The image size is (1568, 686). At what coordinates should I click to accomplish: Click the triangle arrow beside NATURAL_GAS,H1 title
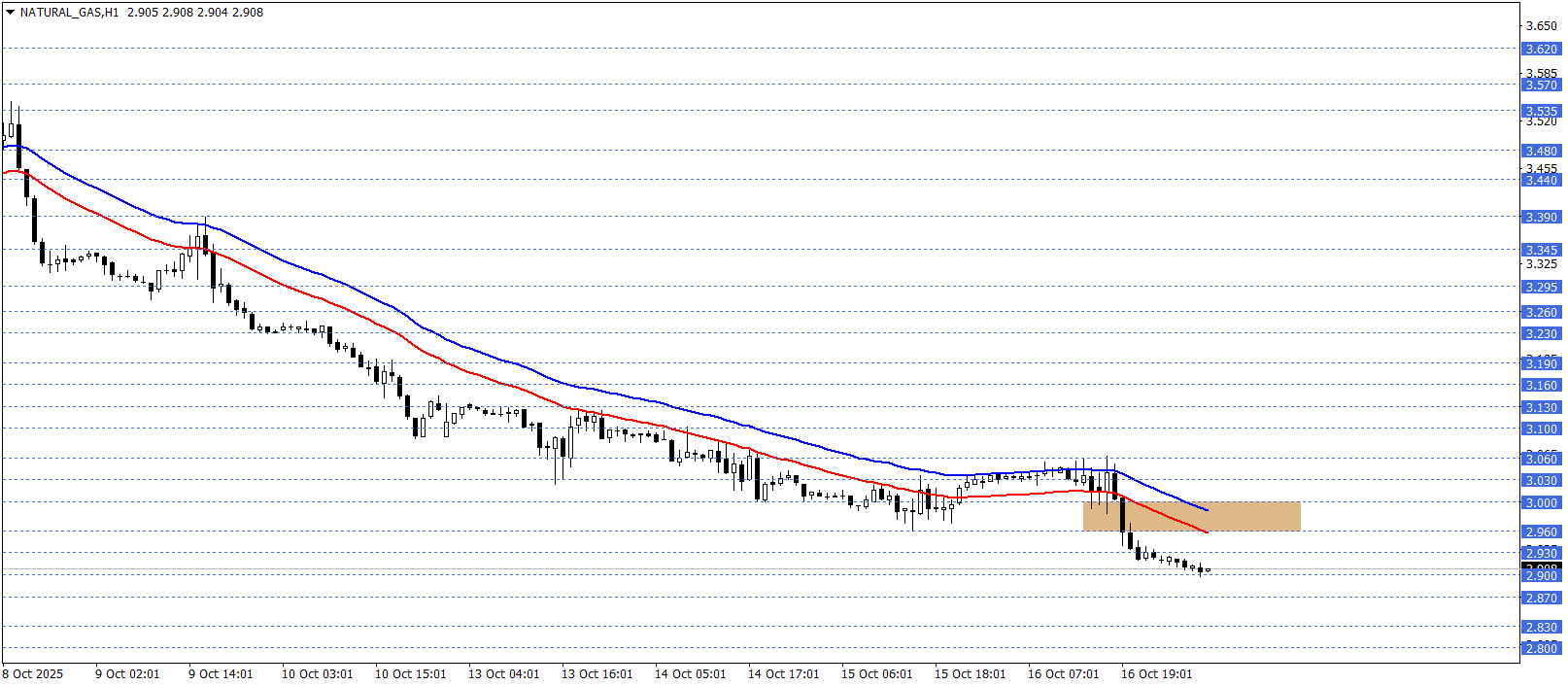click(x=10, y=13)
